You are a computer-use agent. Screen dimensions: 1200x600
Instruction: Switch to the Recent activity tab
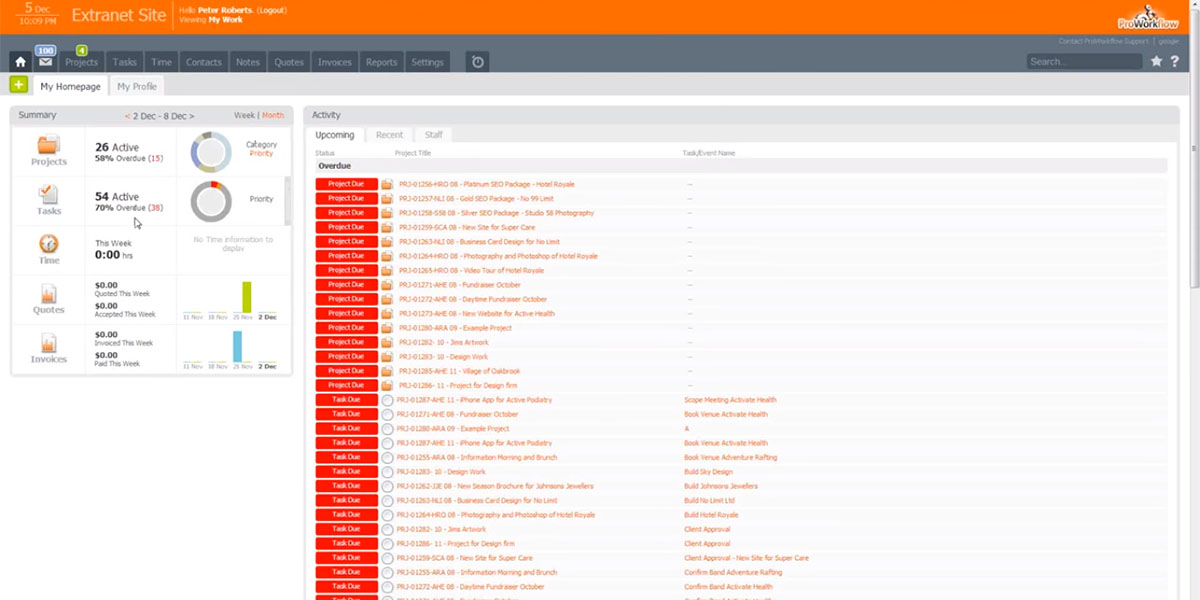(x=389, y=135)
